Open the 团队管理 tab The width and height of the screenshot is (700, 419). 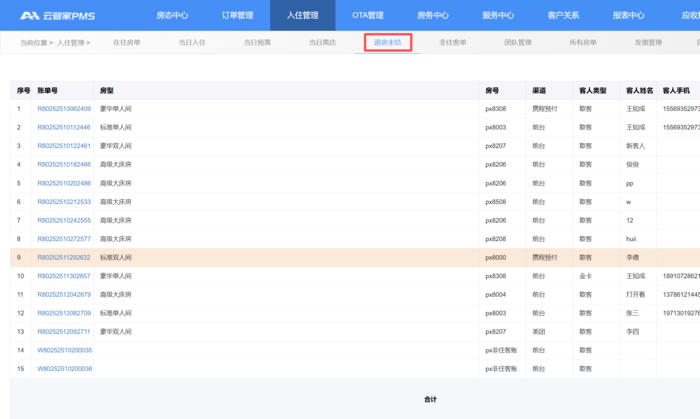point(518,43)
